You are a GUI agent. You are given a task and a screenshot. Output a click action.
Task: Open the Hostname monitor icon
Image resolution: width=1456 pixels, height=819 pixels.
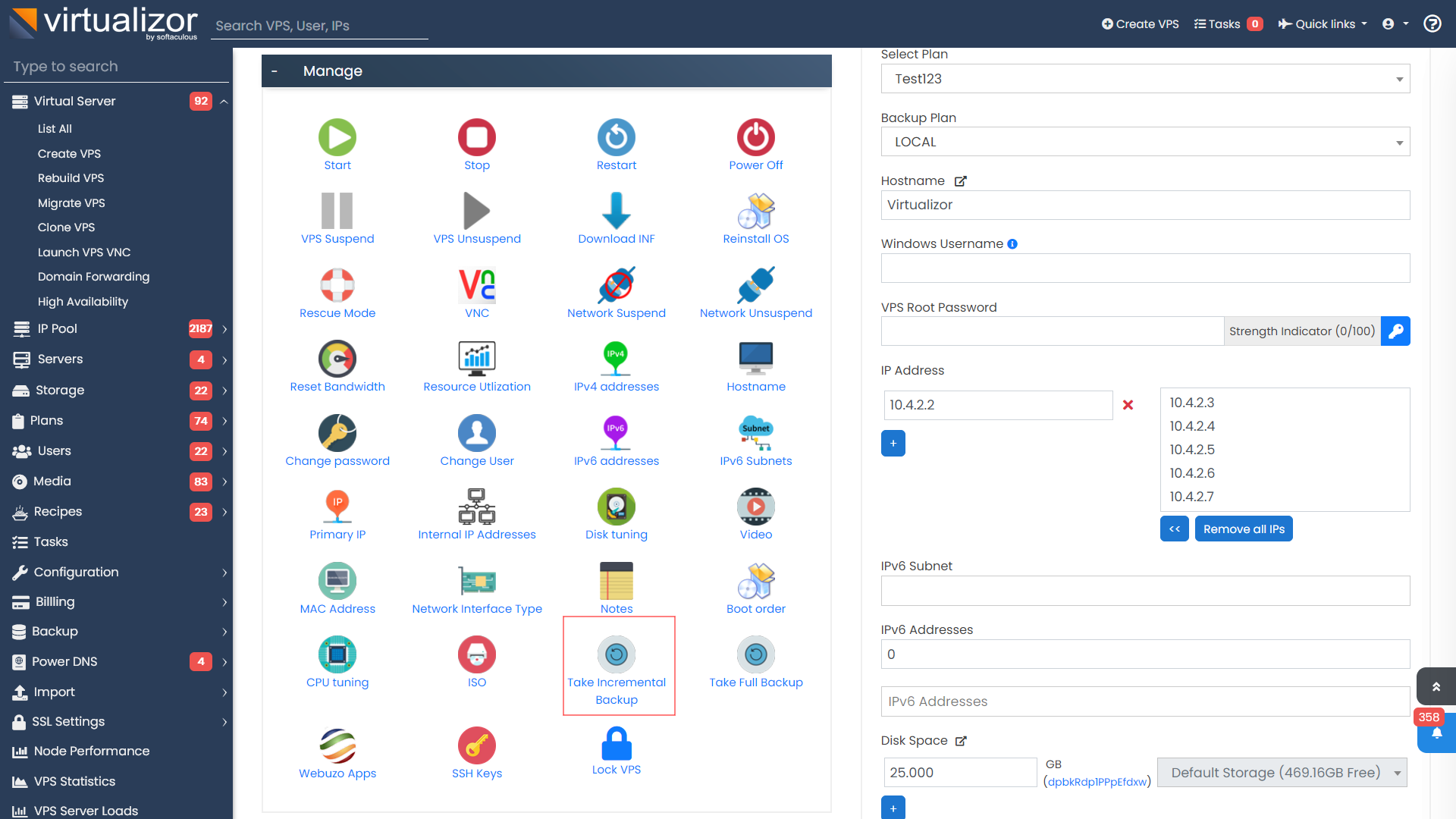pos(756,359)
